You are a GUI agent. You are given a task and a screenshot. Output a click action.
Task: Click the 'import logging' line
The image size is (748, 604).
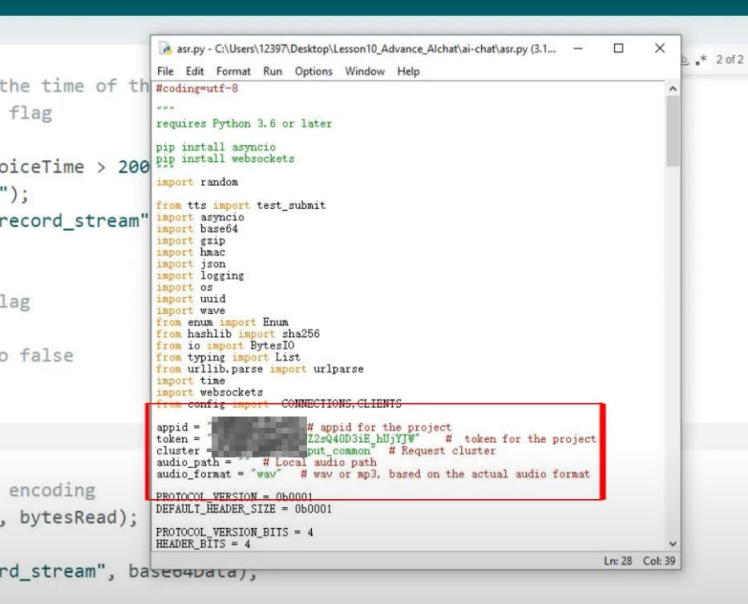click(x=200, y=276)
